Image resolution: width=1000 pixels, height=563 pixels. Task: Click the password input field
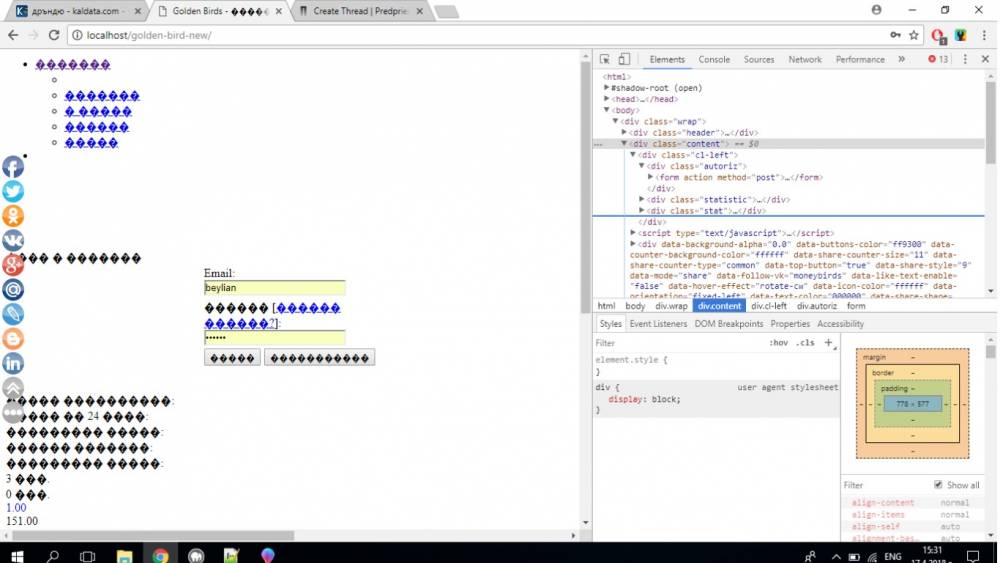[275, 337]
